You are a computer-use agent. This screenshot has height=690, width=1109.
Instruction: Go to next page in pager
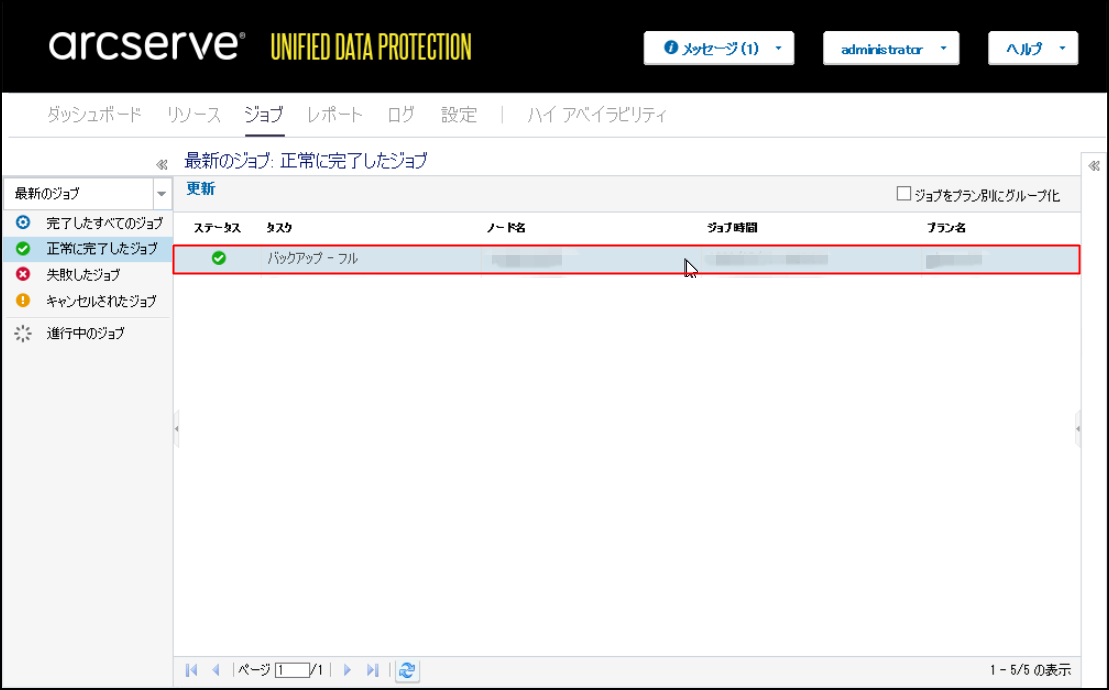click(x=347, y=669)
